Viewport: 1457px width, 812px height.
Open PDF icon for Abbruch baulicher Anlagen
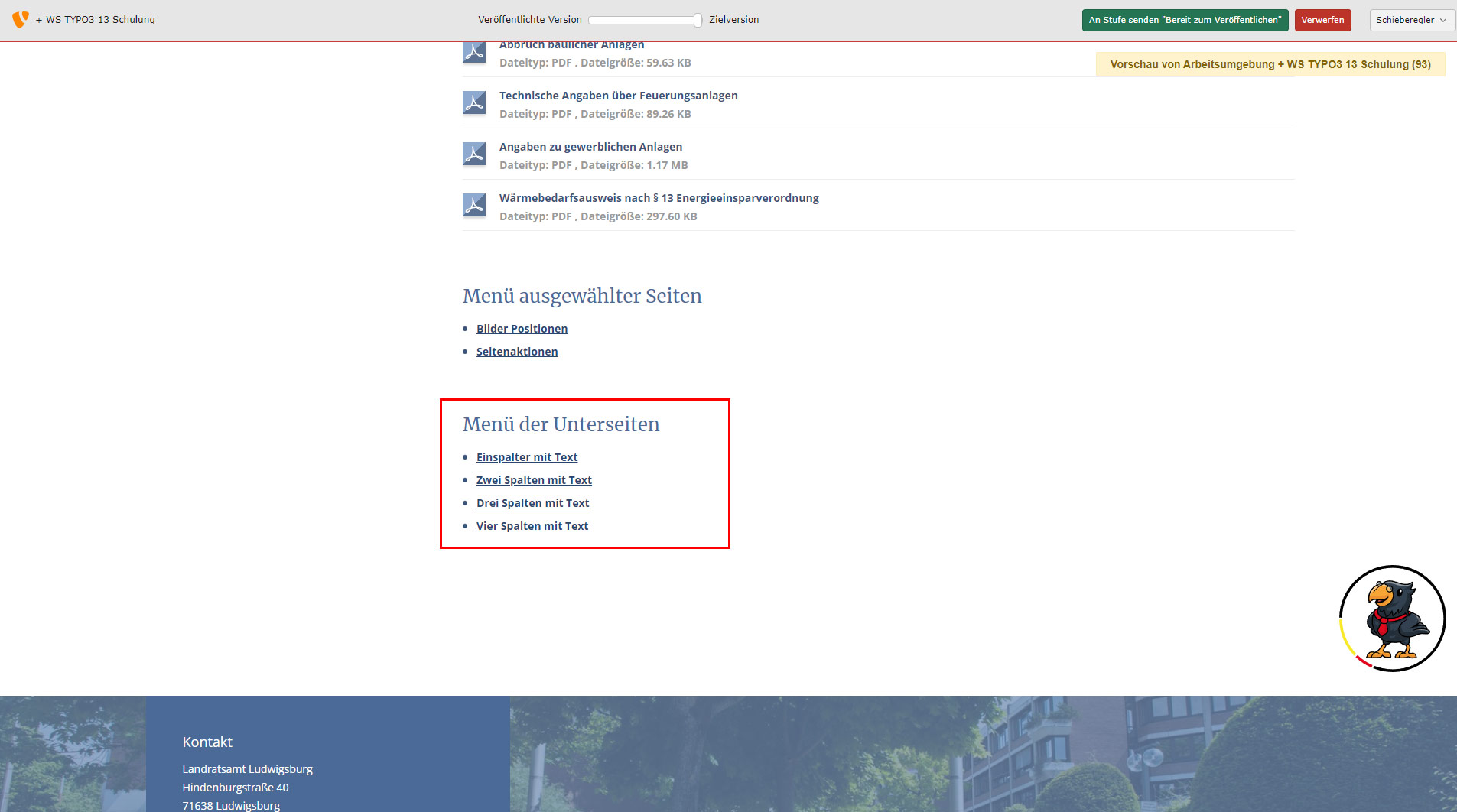(x=474, y=52)
